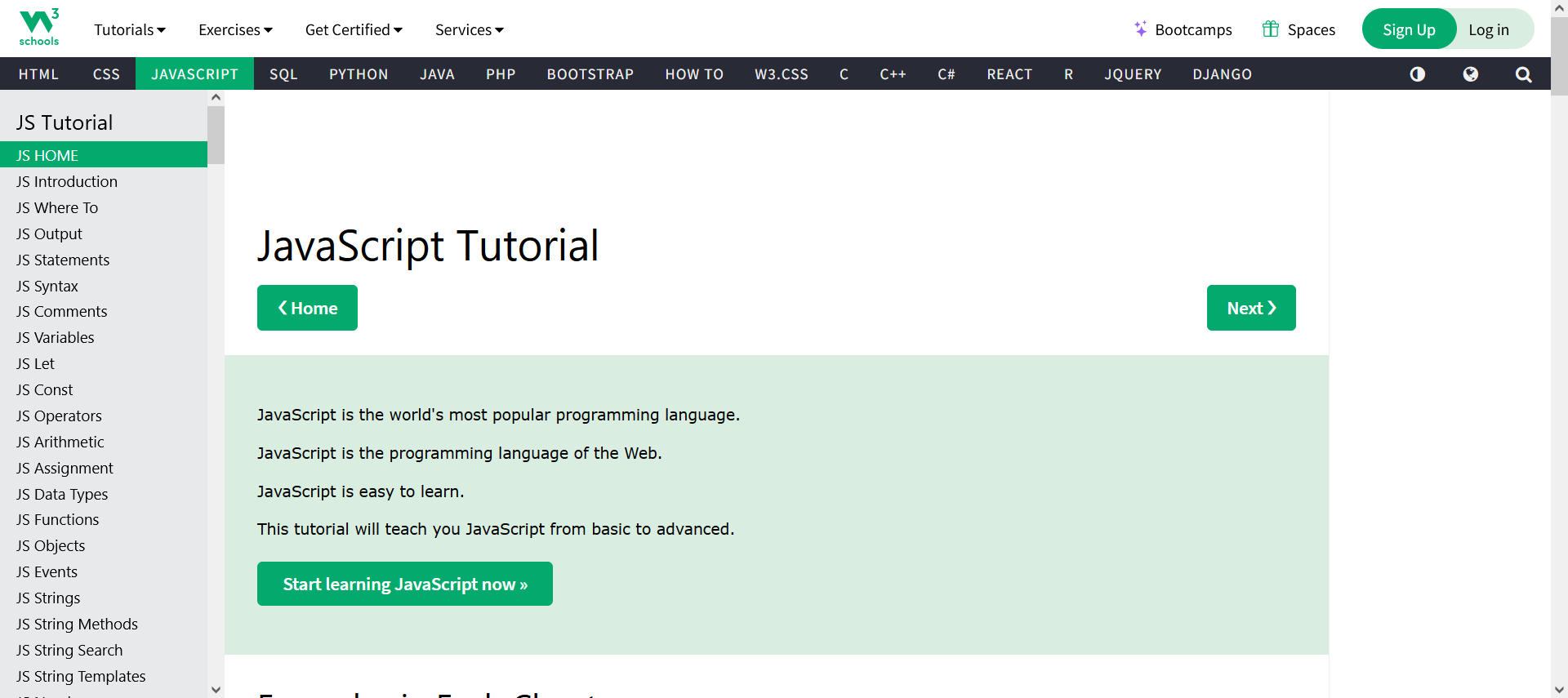The width and height of the screenshot is (1568, 698).
Task: Open JS Assignment in sidebar
Action: point(104,468)
